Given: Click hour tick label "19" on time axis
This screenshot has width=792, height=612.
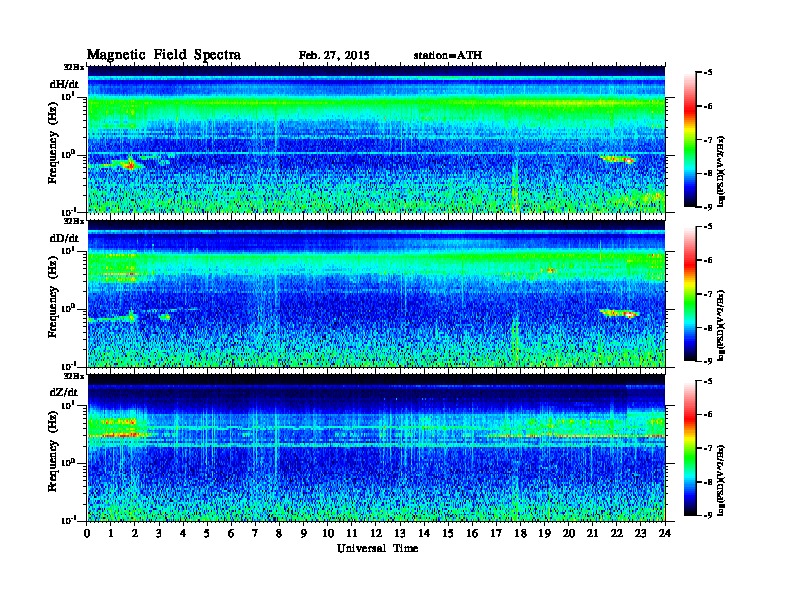Looking at the screenshot, I should click(x=544, y=533).
